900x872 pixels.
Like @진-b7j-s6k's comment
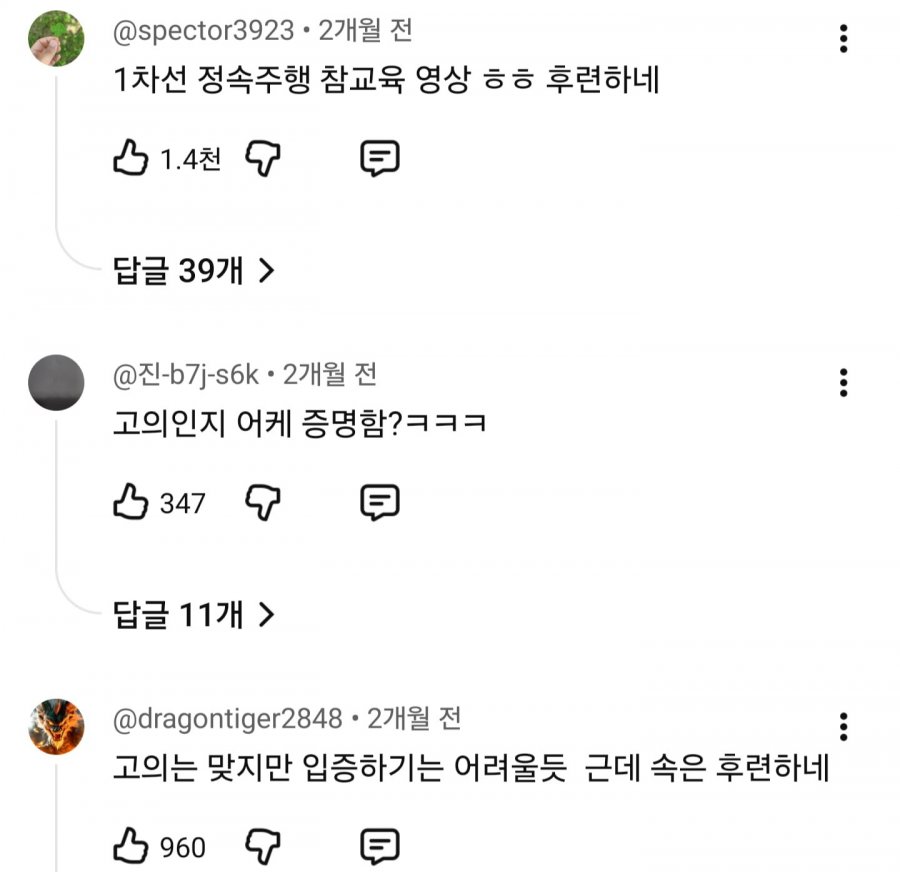tap(132, 502)
